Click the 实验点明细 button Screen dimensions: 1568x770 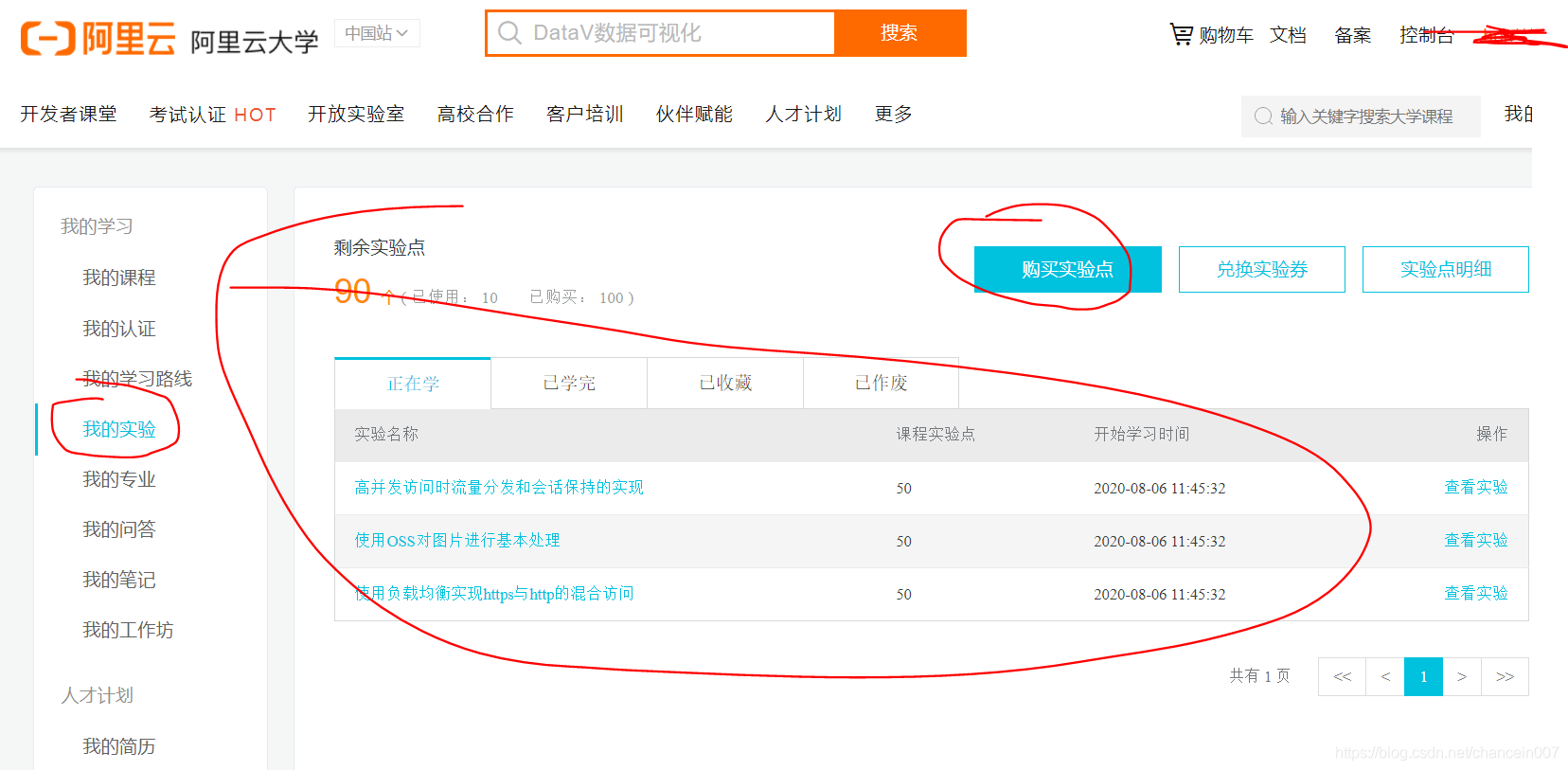[x=1445, y=269]
